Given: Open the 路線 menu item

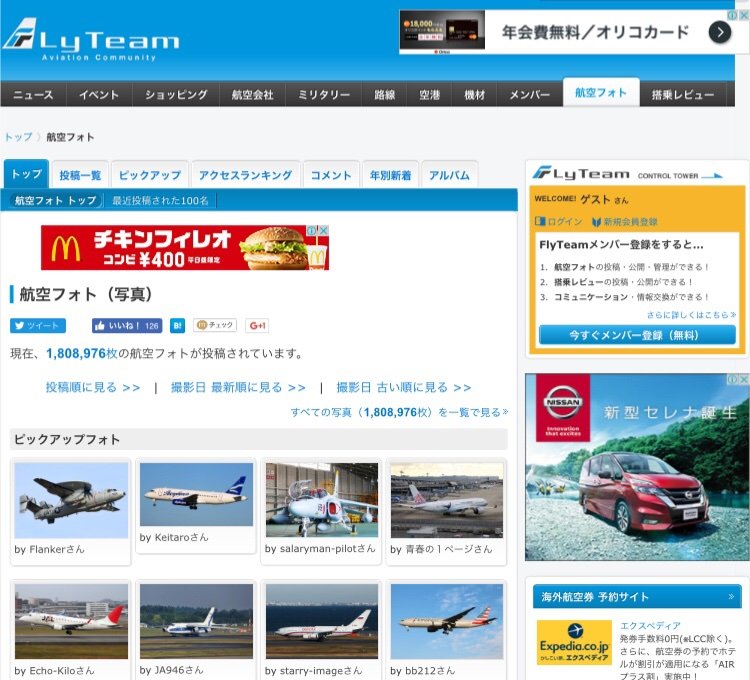Looking at the screenshot, I should pos(385,94).
